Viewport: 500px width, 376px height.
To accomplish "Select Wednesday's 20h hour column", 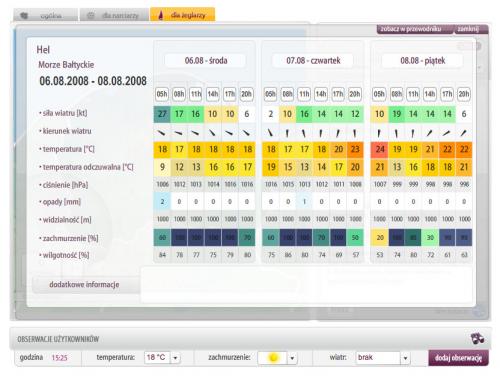I will click(246, 94).
